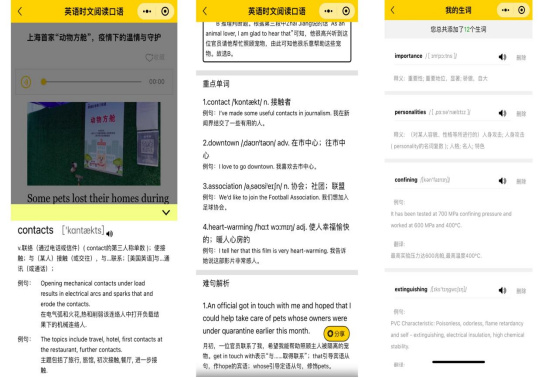Play audio for extinguishing vocabulary entry
The image size is (553, 378).
[x=502, y=291]
